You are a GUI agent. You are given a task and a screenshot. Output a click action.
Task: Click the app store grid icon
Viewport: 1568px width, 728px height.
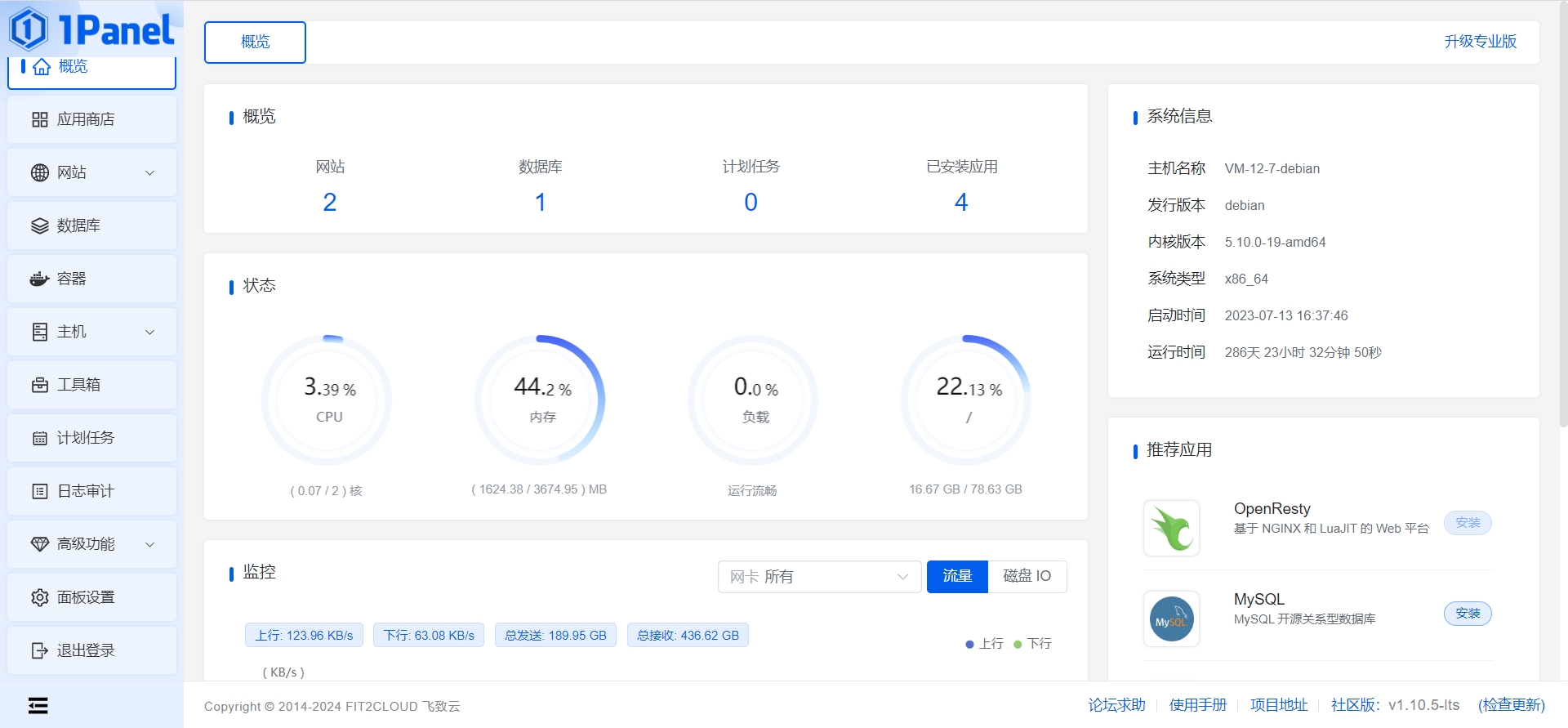[x=40, y=119]
